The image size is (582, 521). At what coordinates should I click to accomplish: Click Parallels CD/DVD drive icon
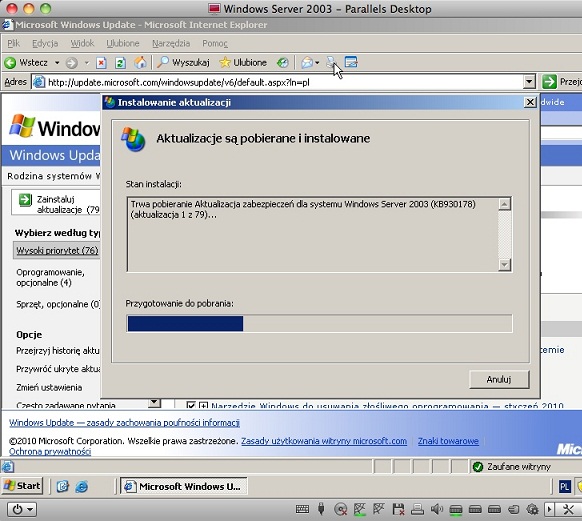pyautogui.click(x=340, y=509)
